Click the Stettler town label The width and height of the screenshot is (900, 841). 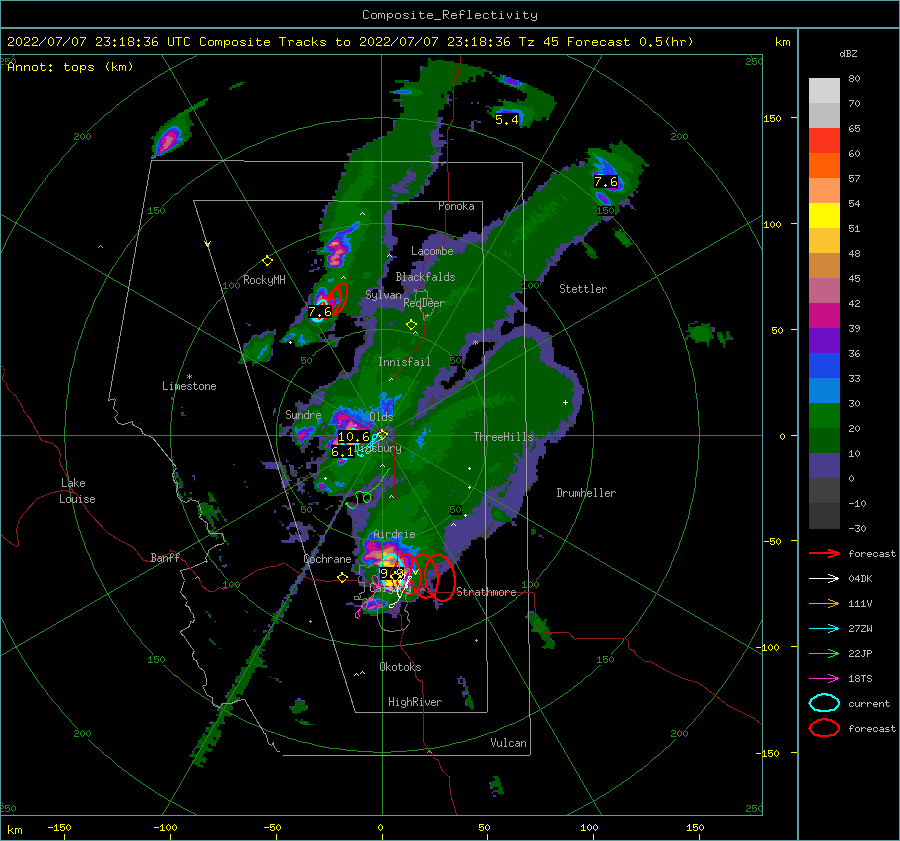click(583, 289)
